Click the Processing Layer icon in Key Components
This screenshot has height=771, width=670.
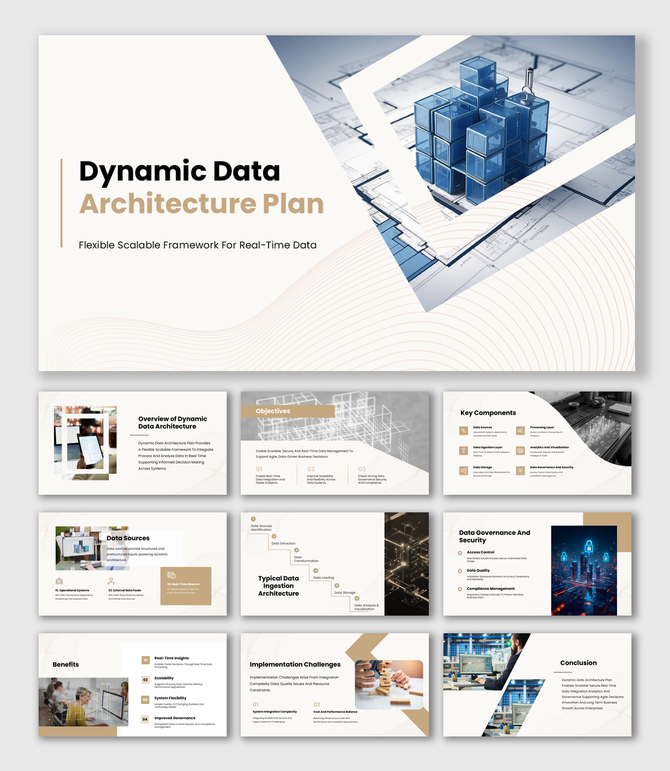point(520,431)
